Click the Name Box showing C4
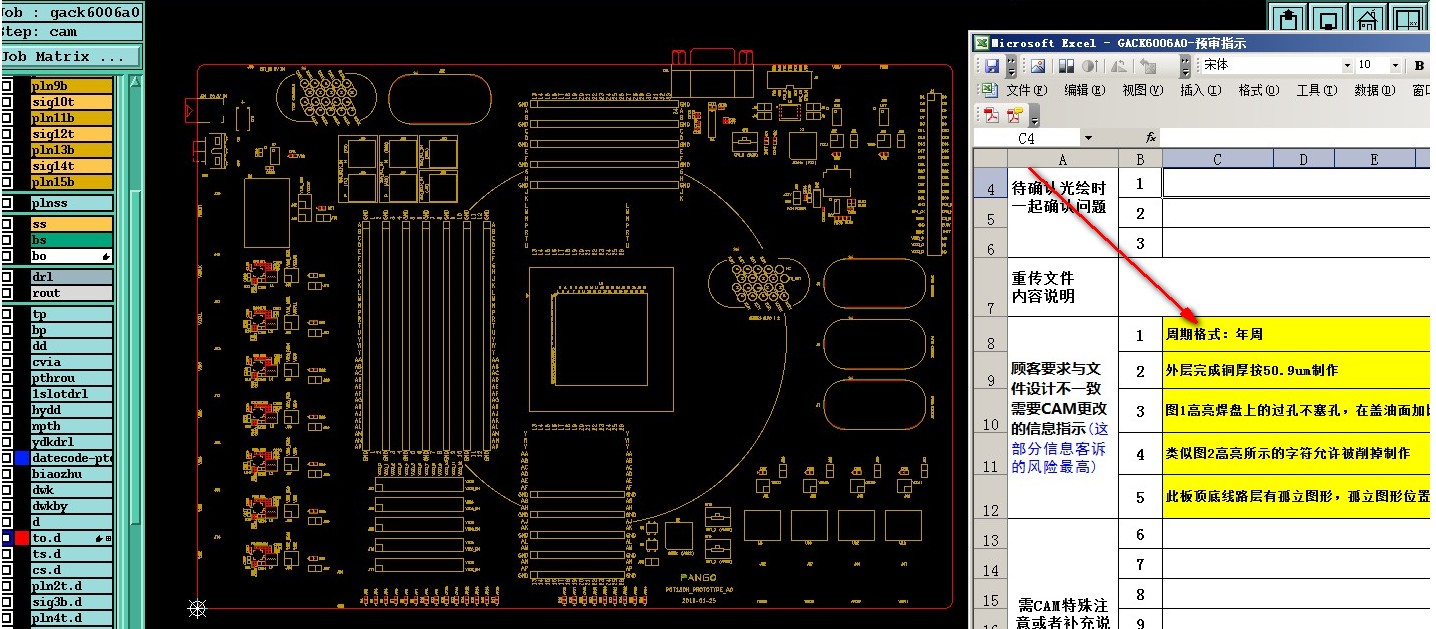Screen dimensions: 1436x629 point(1026,138)
